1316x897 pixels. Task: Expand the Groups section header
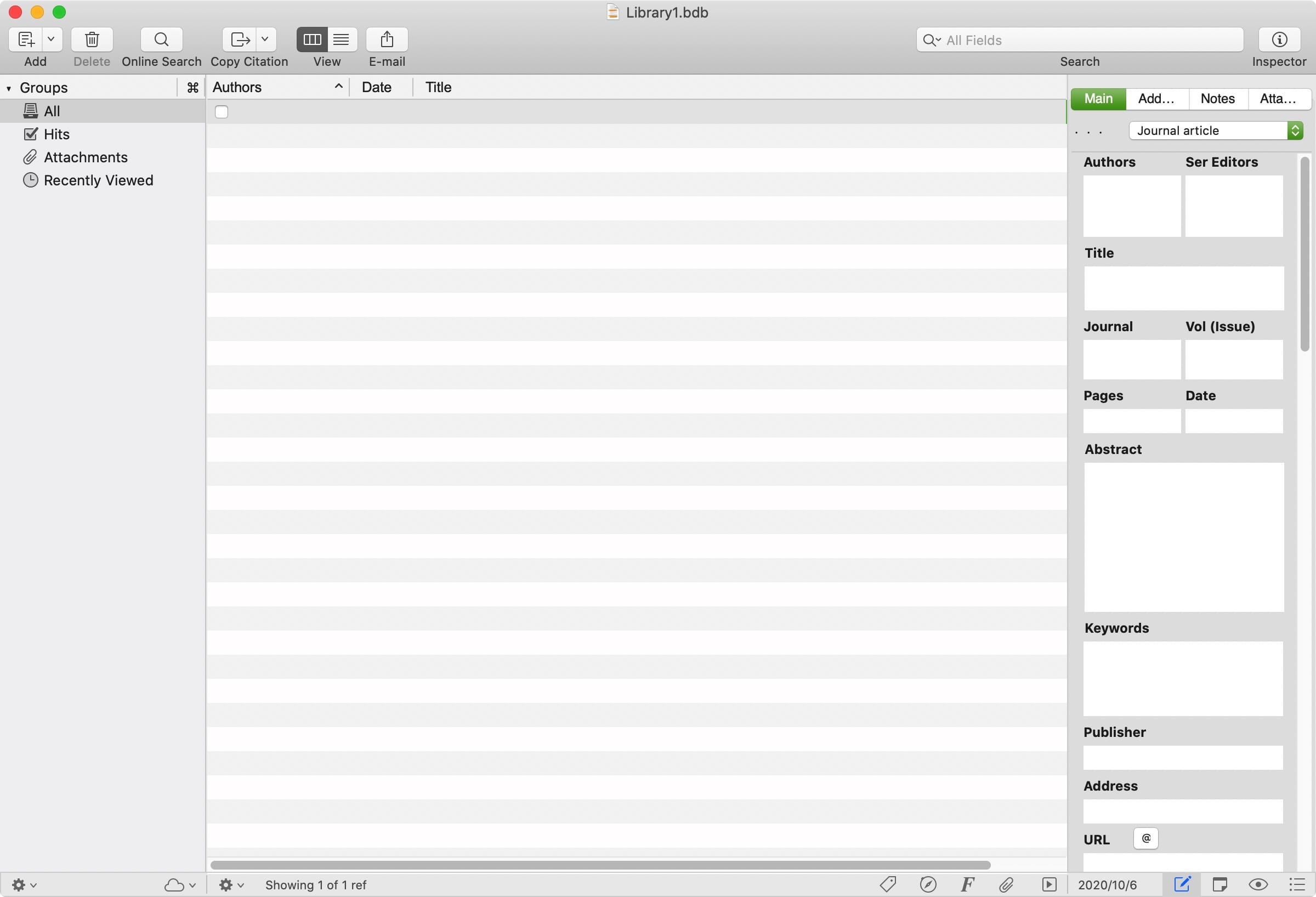click(x=9, y=87)
